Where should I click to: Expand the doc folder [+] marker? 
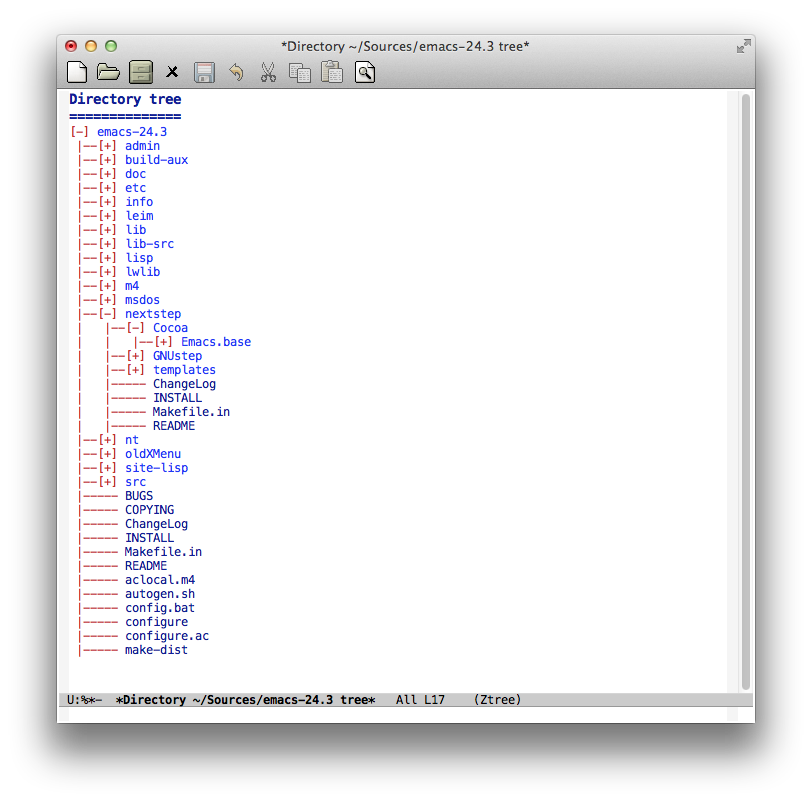click(x=107, y=174)
